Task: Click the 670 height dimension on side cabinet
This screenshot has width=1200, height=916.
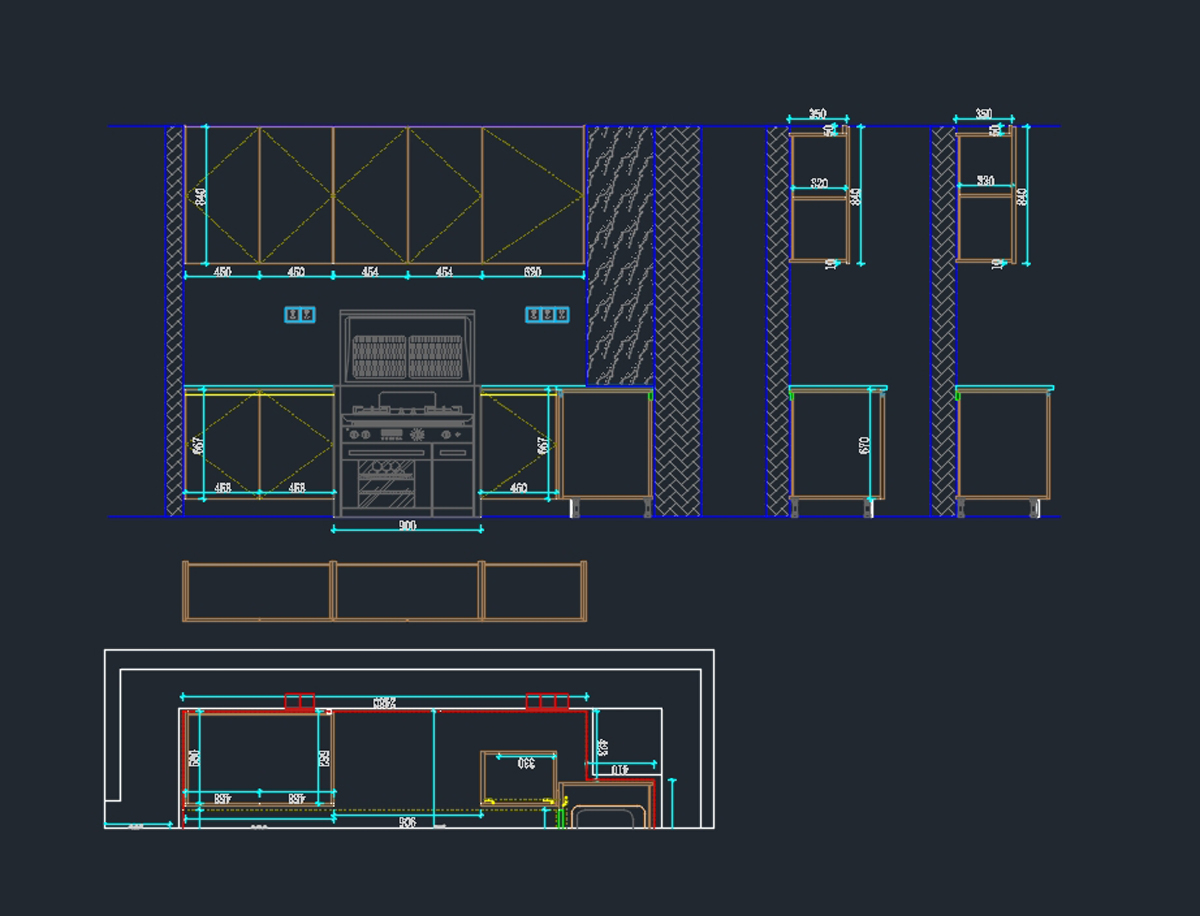Action: (865, 444)
